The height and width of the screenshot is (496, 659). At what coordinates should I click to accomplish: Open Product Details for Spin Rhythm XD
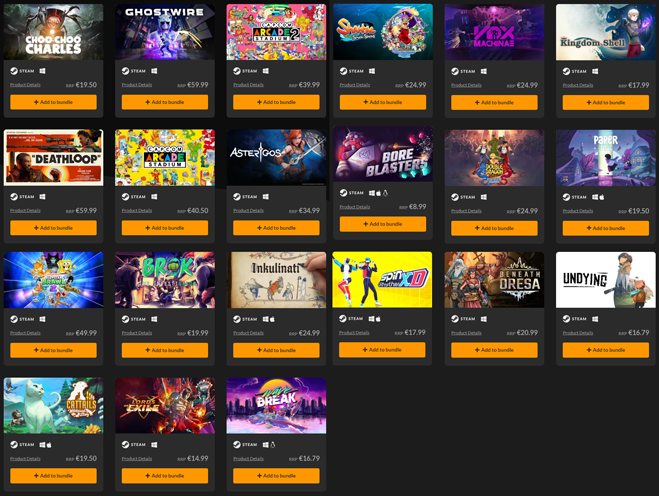click(354, 333)
